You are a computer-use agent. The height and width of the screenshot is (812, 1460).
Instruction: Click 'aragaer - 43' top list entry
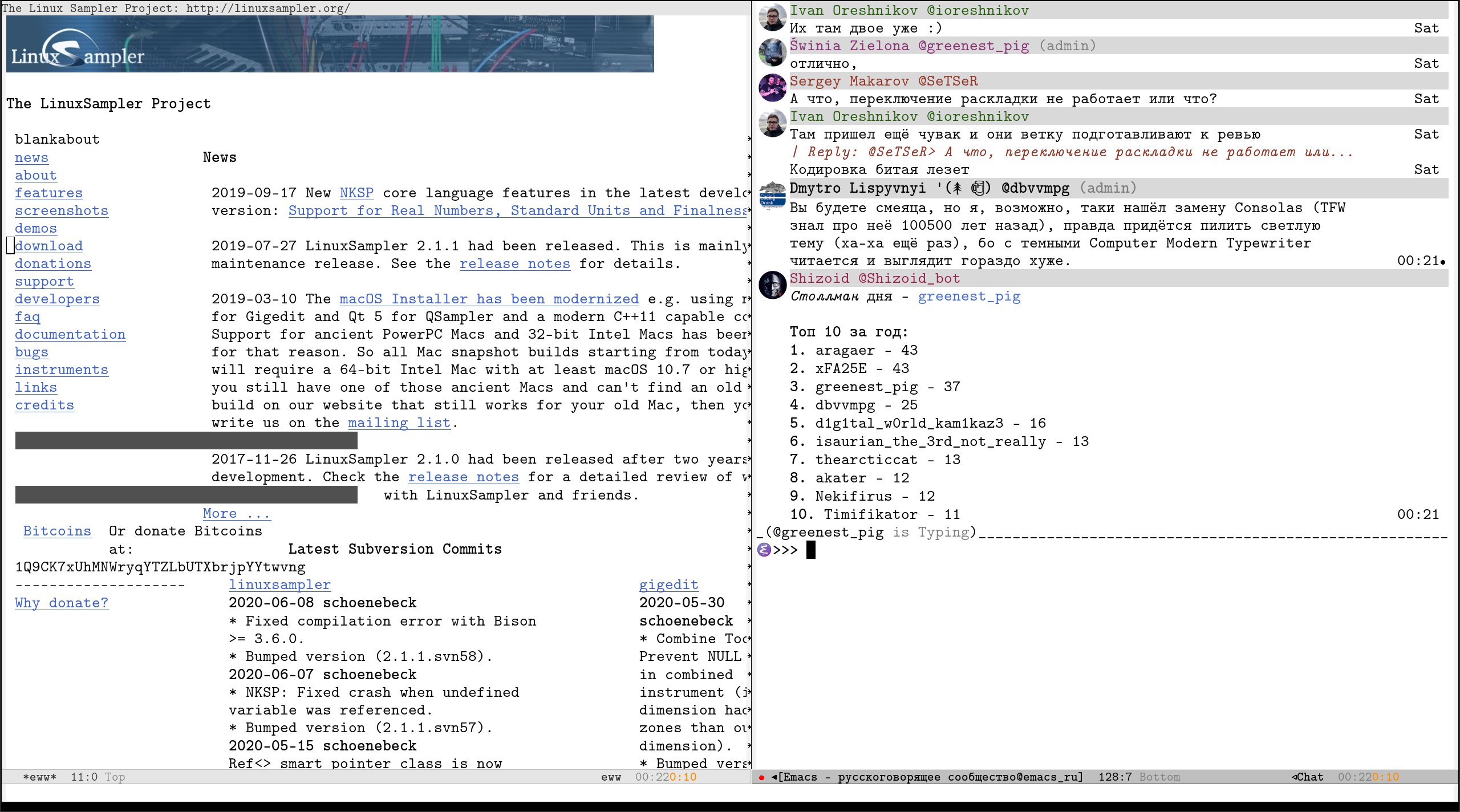click(866, 350)
